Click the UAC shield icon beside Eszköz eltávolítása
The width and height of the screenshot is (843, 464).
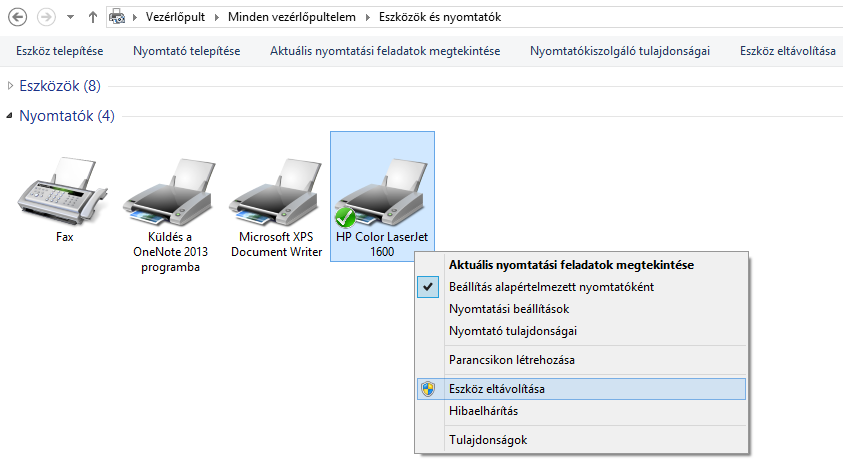428,389
